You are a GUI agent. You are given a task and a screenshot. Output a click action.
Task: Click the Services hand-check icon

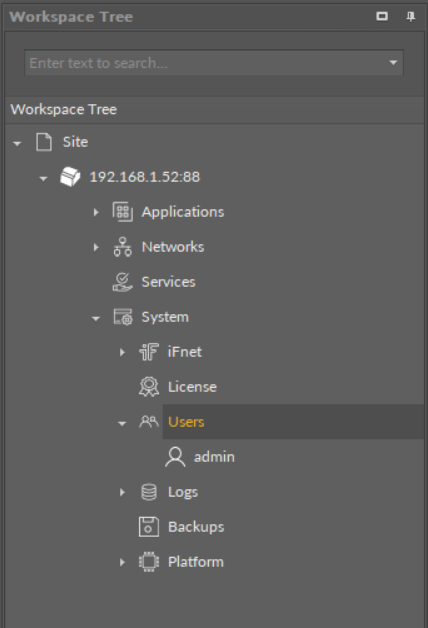[123, 282]
